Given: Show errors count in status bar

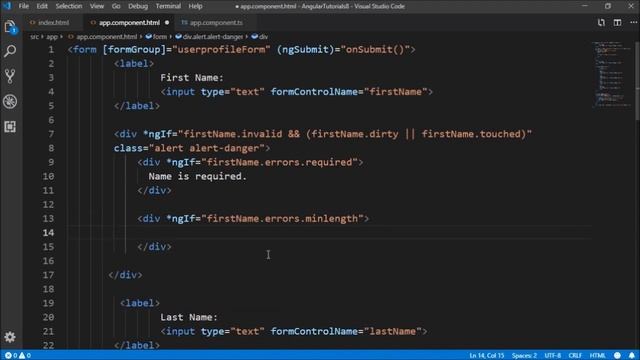Looking at the screenshot, I should (11, 356).
